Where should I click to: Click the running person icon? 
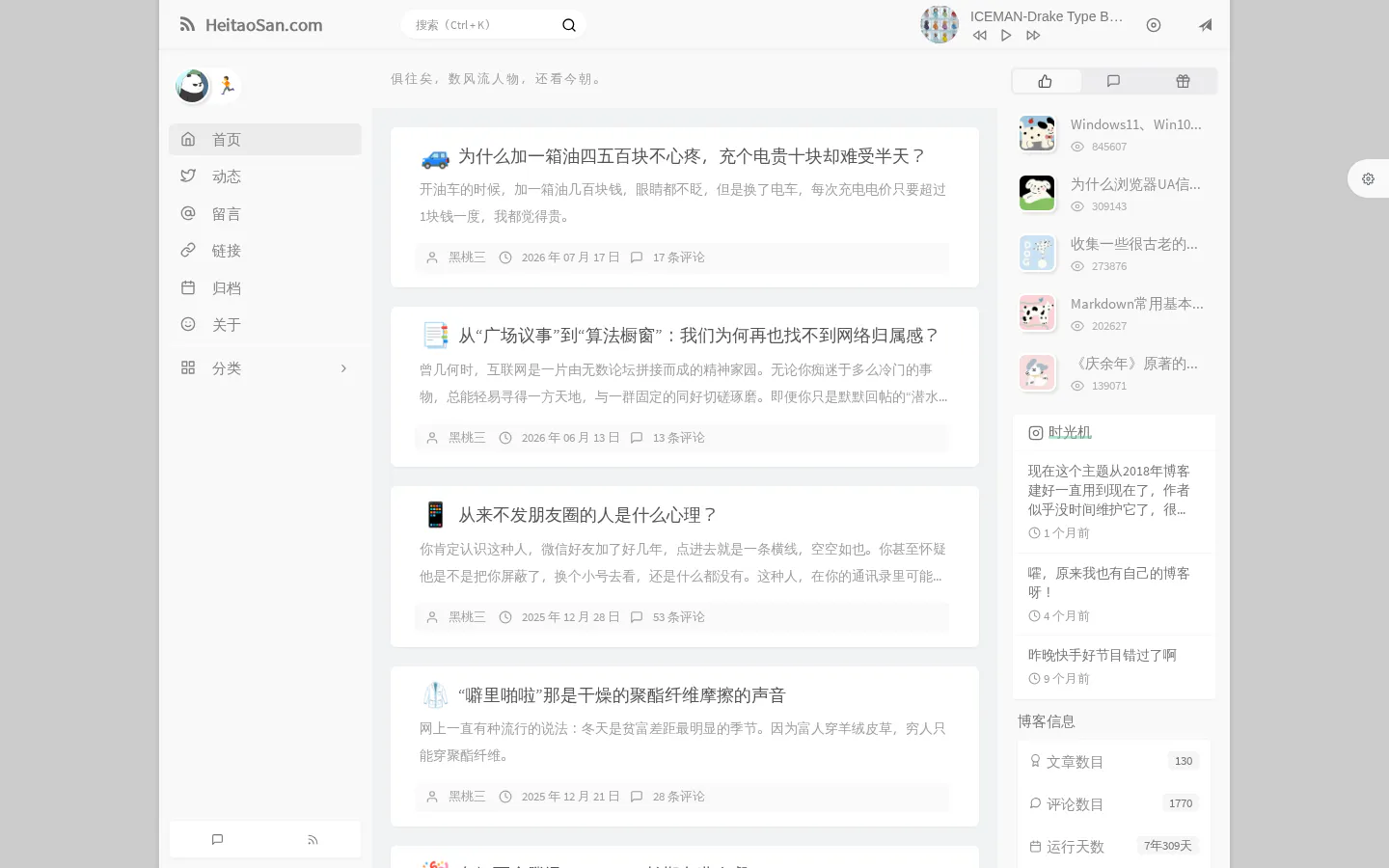227,86
